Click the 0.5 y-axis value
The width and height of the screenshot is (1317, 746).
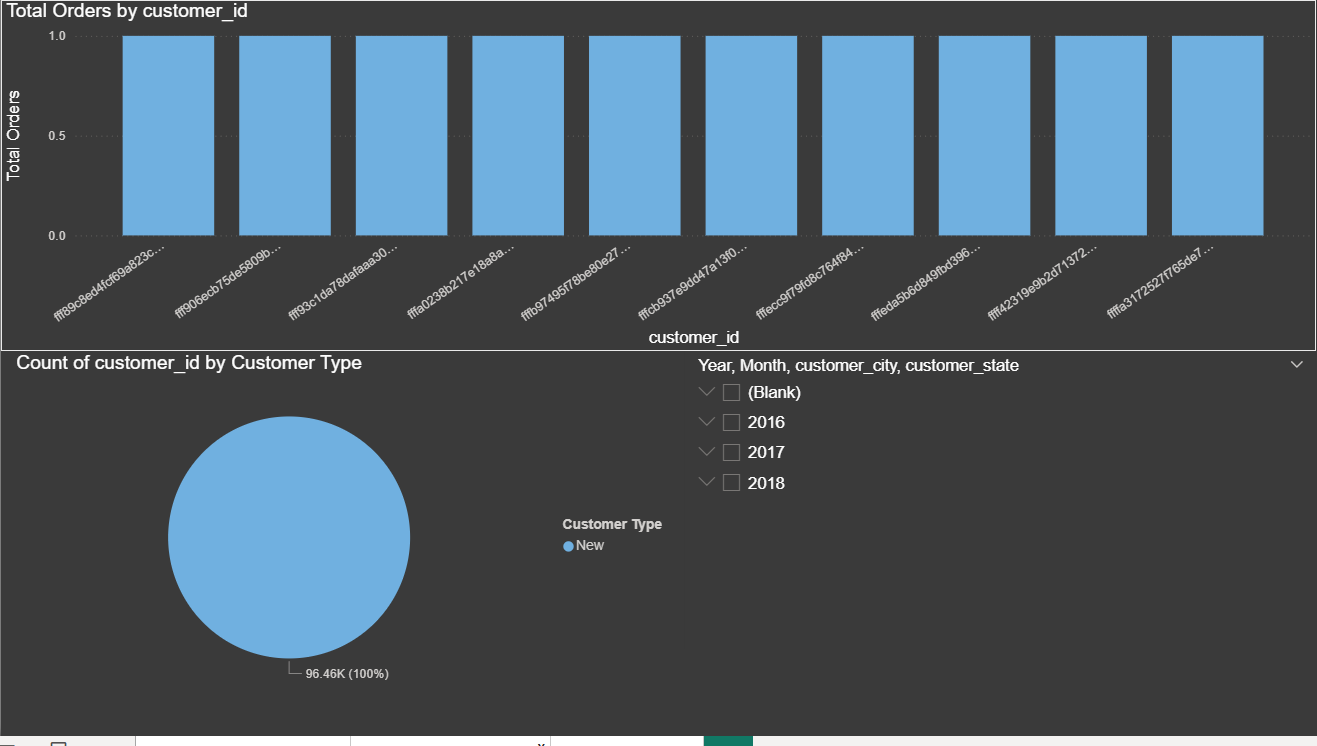tap(57, 136)
